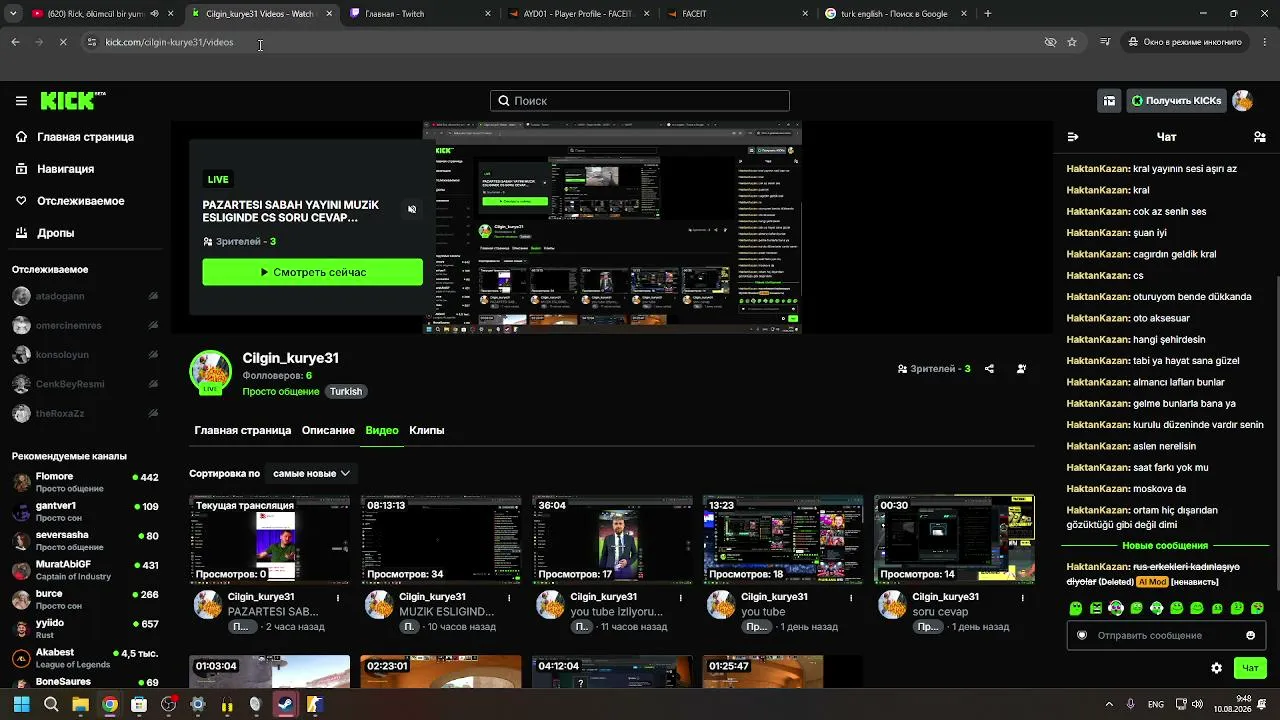Switch to the Главная - Twitch browser tab

tap(420, 14)
